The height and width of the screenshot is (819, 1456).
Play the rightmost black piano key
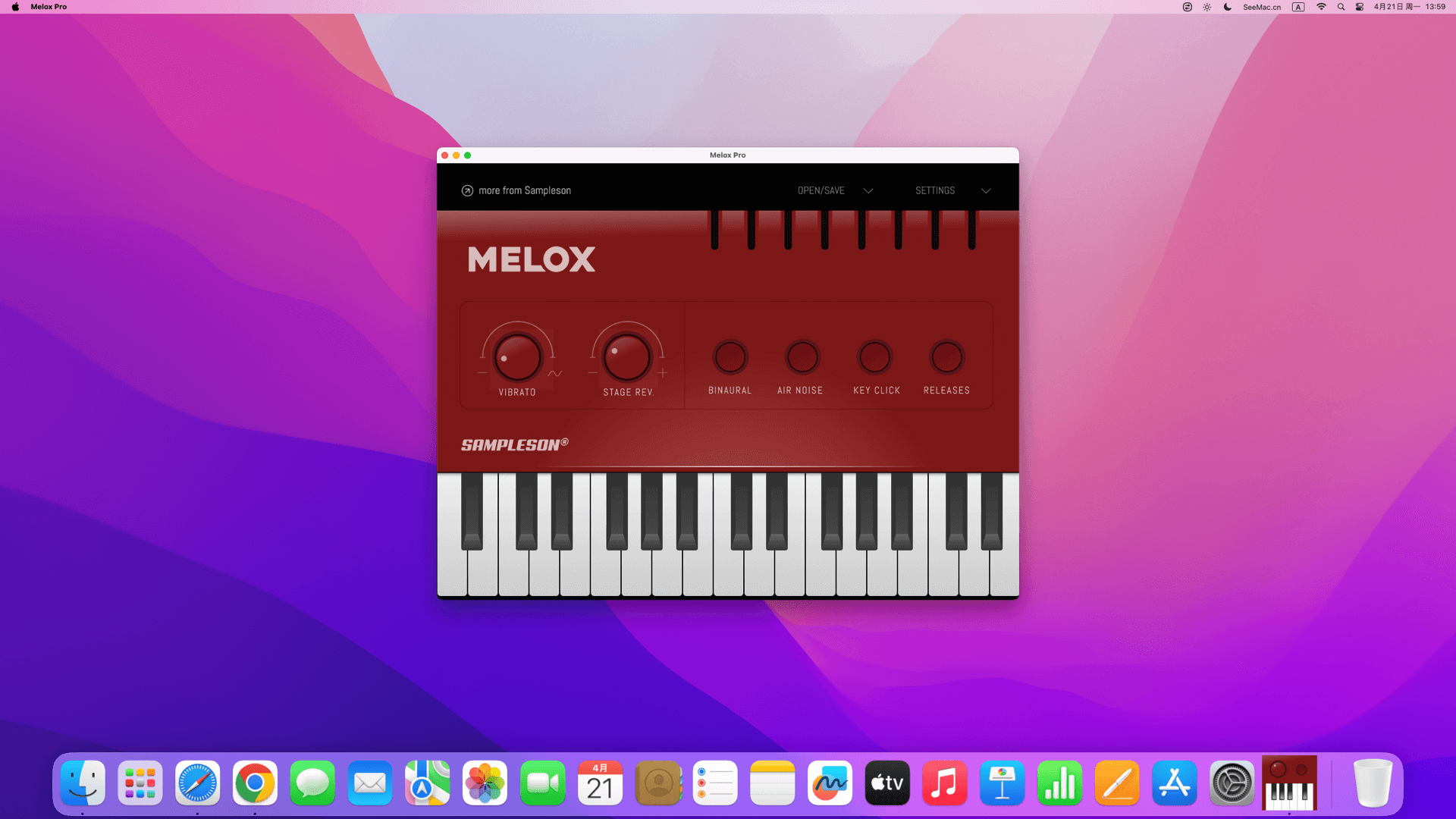pos(992,510)
